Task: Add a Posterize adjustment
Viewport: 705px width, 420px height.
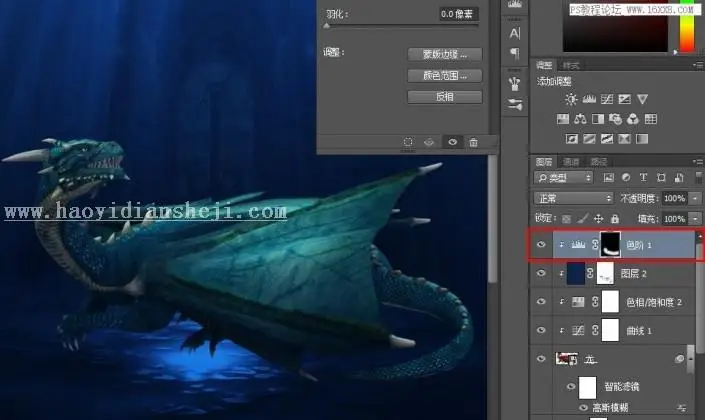Action: 589,139
